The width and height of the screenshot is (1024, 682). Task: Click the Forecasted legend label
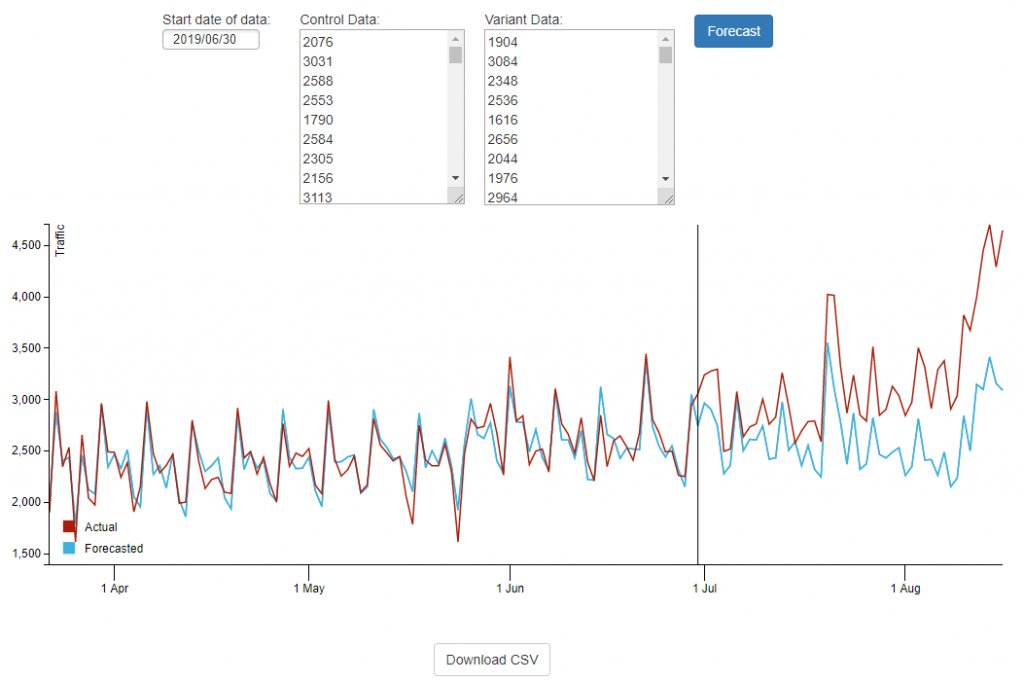pyautogui.click(x=114, y=548)
